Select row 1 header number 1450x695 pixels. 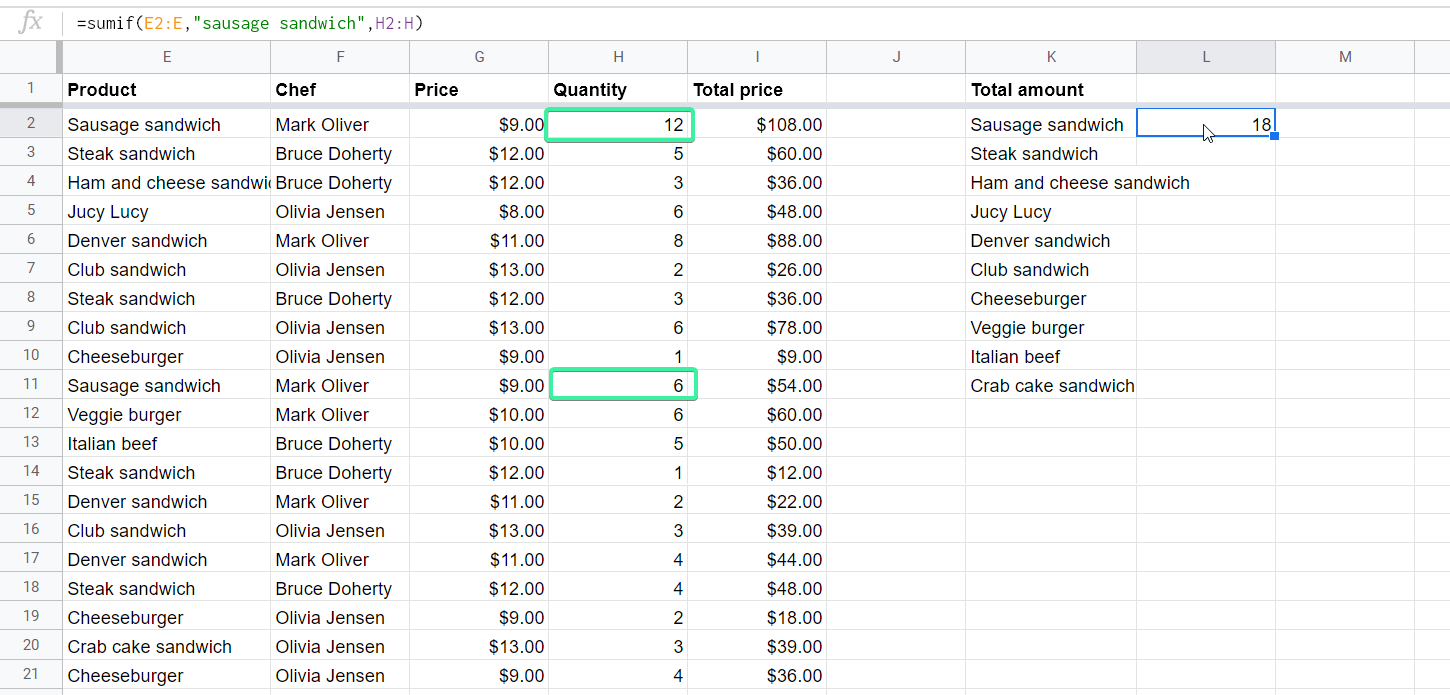(31, 88)
